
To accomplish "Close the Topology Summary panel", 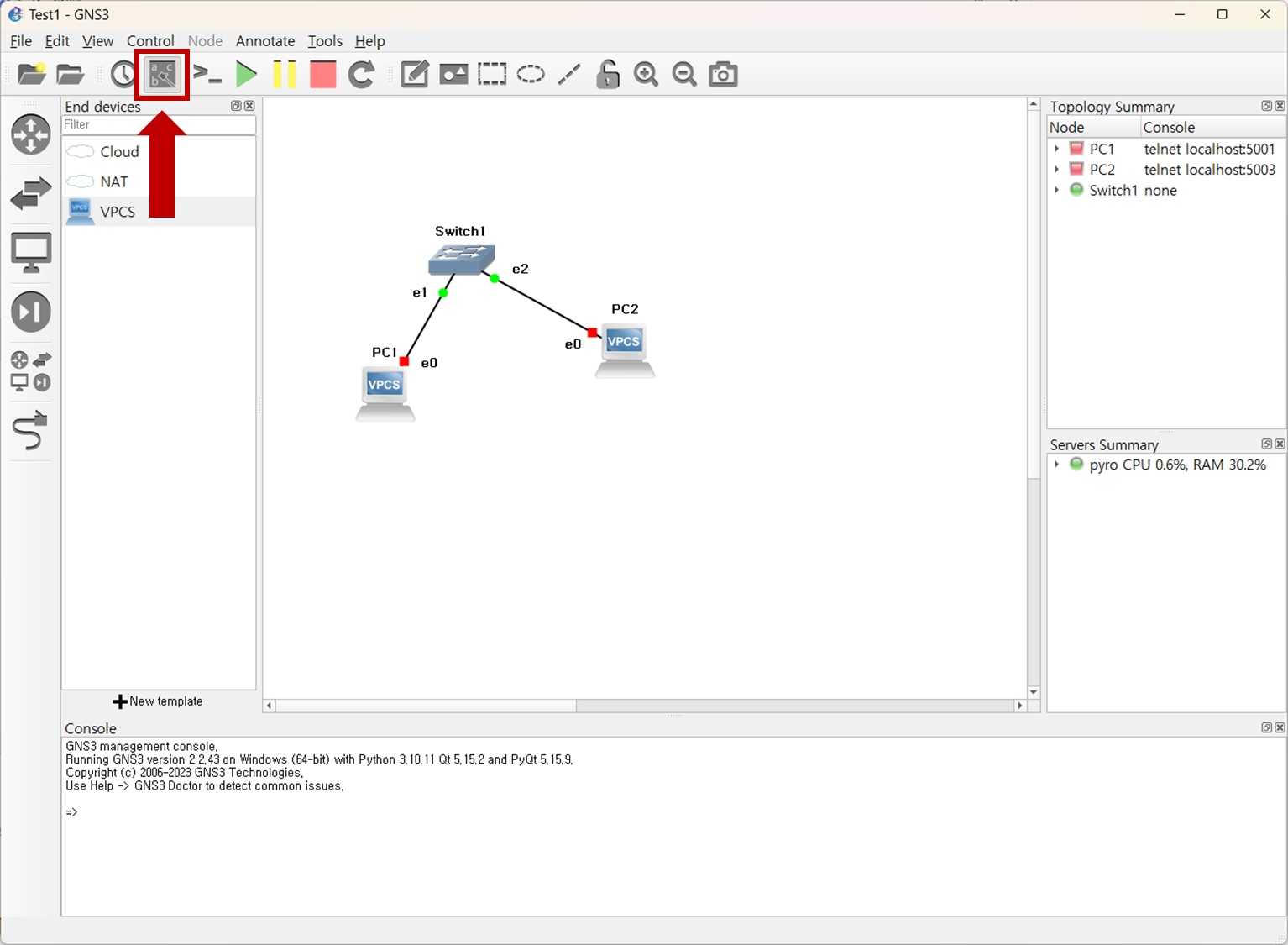I will (1280, 106).
